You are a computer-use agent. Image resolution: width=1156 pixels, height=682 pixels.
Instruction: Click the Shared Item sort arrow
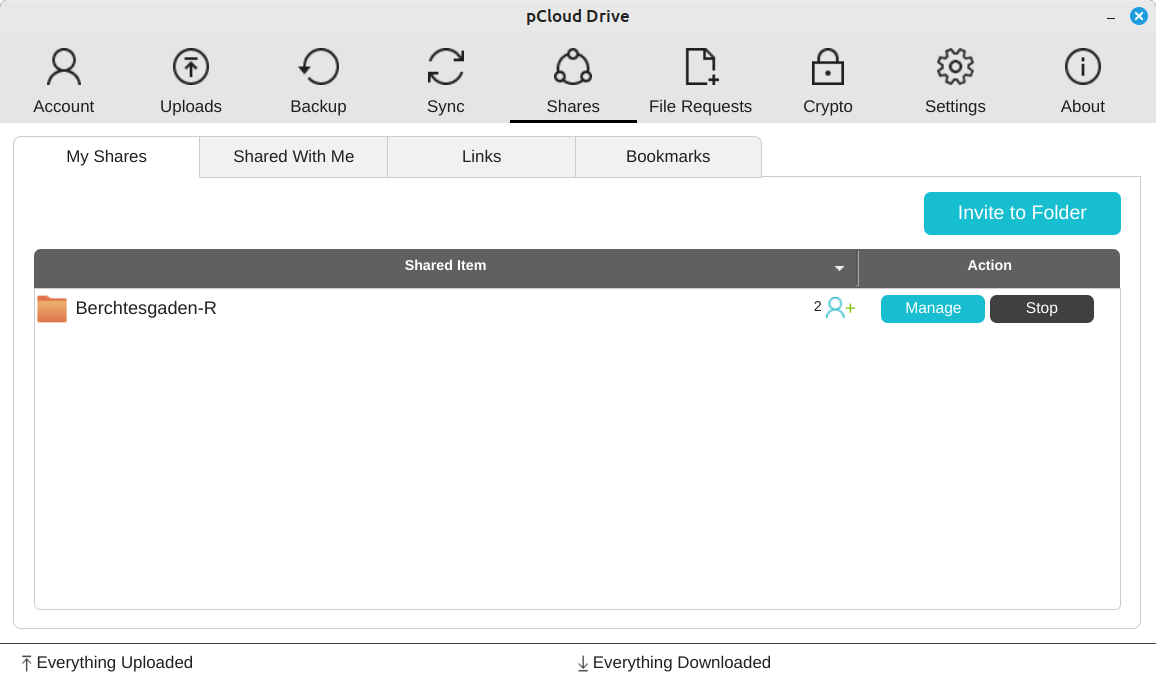[839, 268]
